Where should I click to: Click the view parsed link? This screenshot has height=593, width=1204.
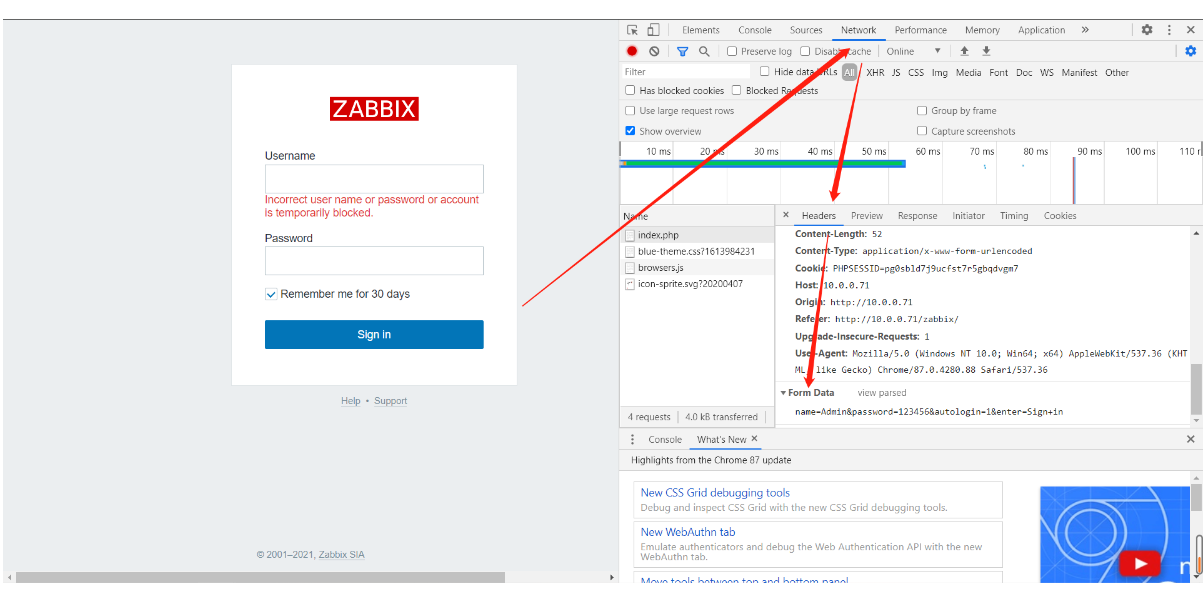coord(882,393)
